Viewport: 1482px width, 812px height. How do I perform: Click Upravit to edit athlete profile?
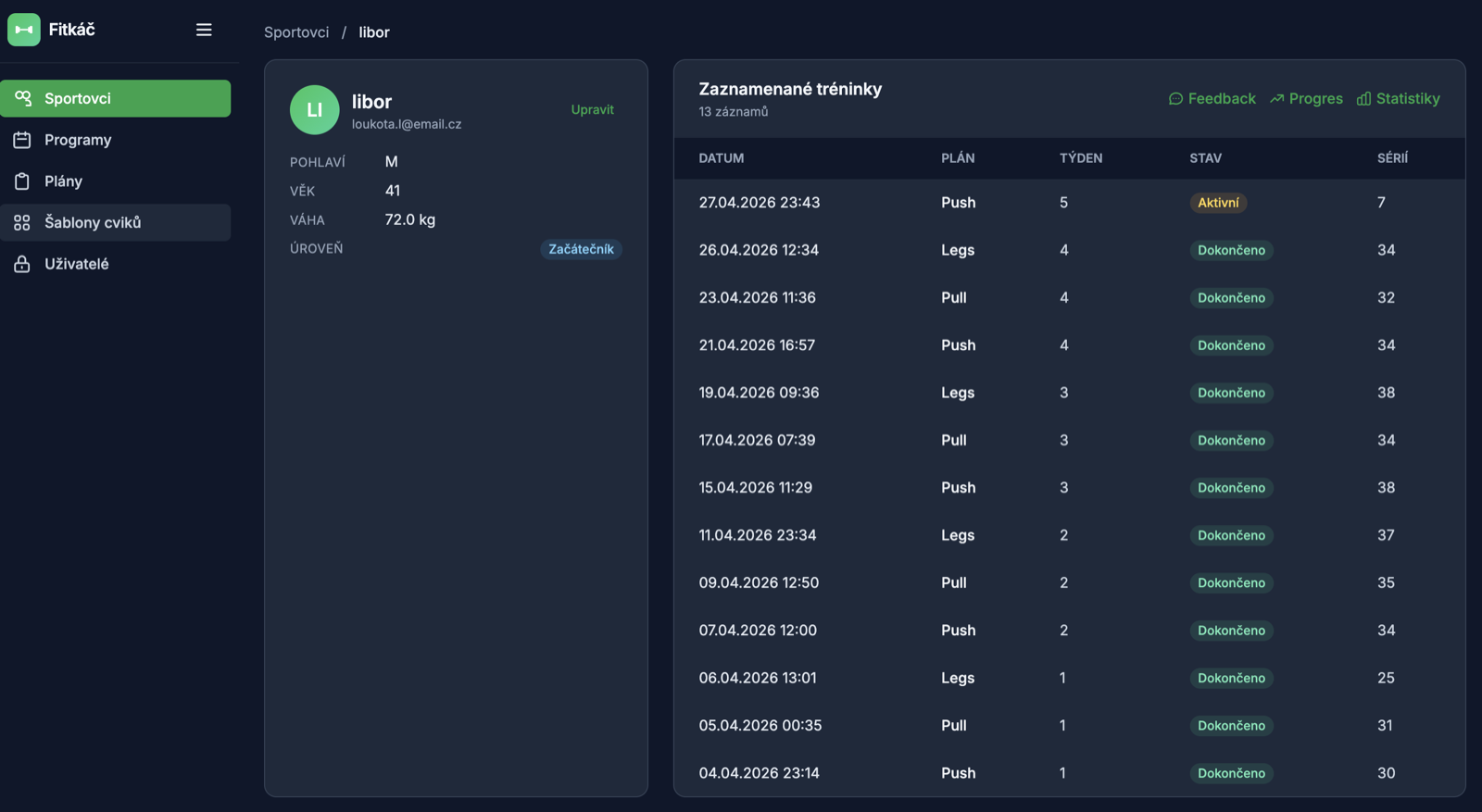593,109
